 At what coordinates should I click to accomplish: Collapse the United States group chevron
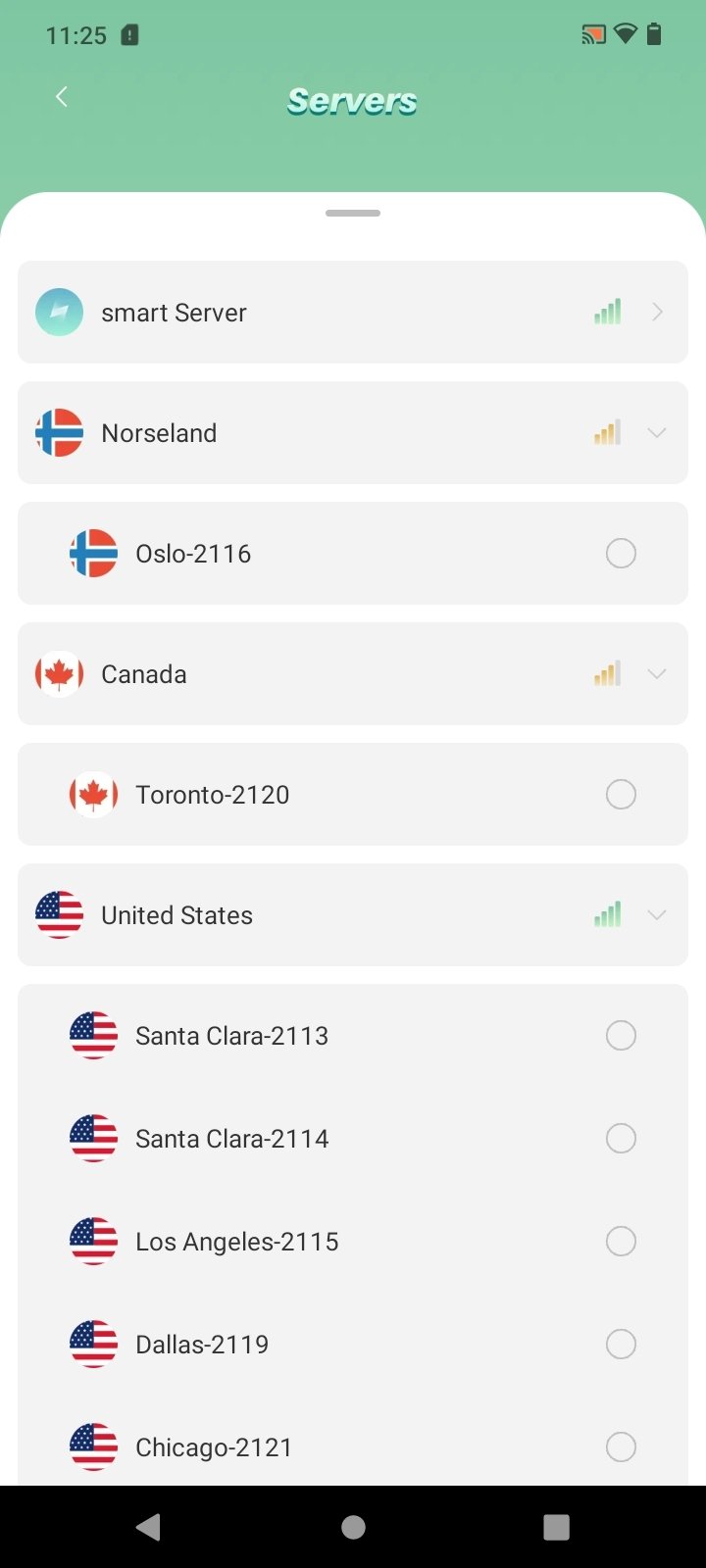[x=657, y=915]
